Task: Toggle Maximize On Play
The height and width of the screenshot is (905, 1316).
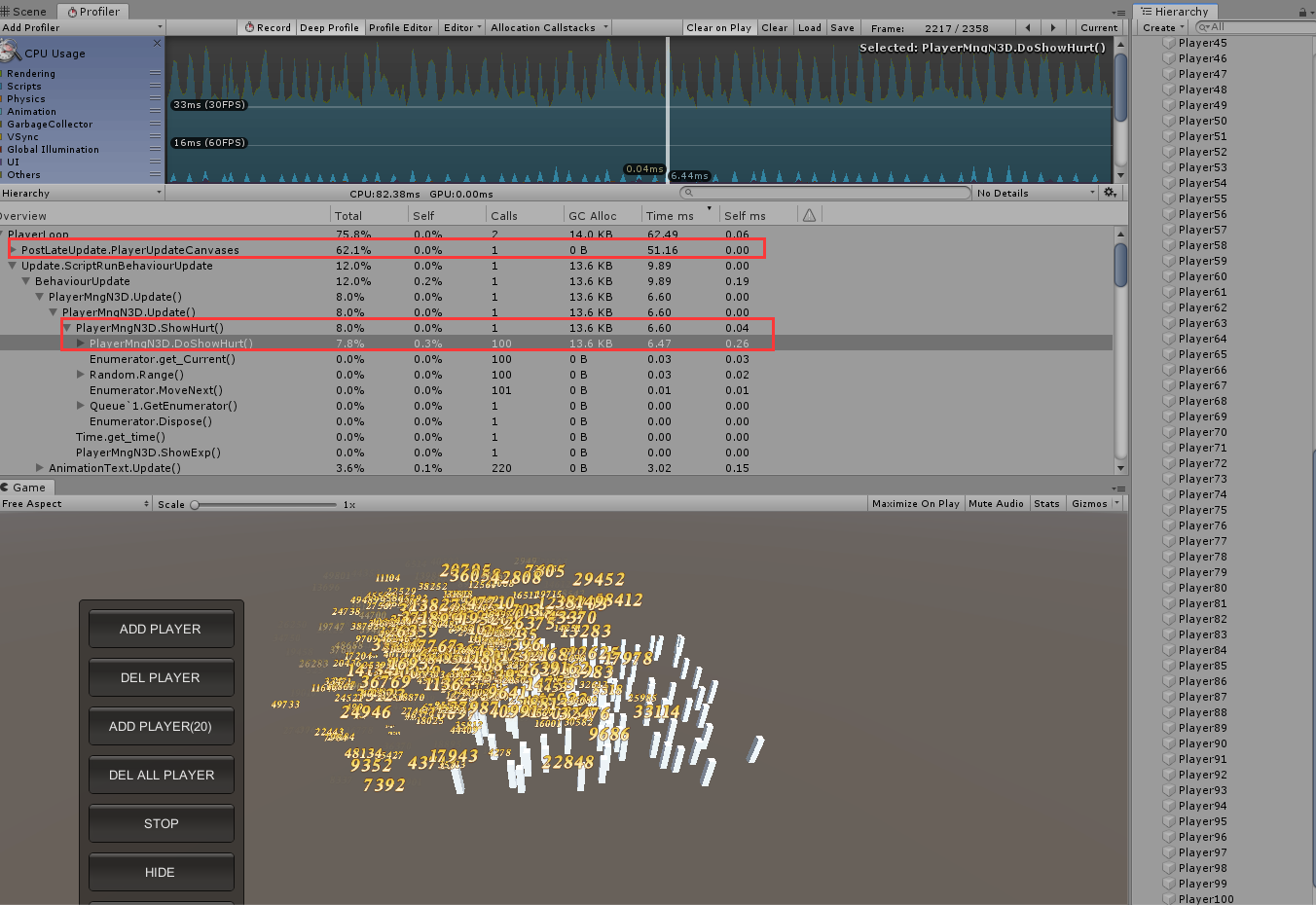Action: [x=915, y=503]
